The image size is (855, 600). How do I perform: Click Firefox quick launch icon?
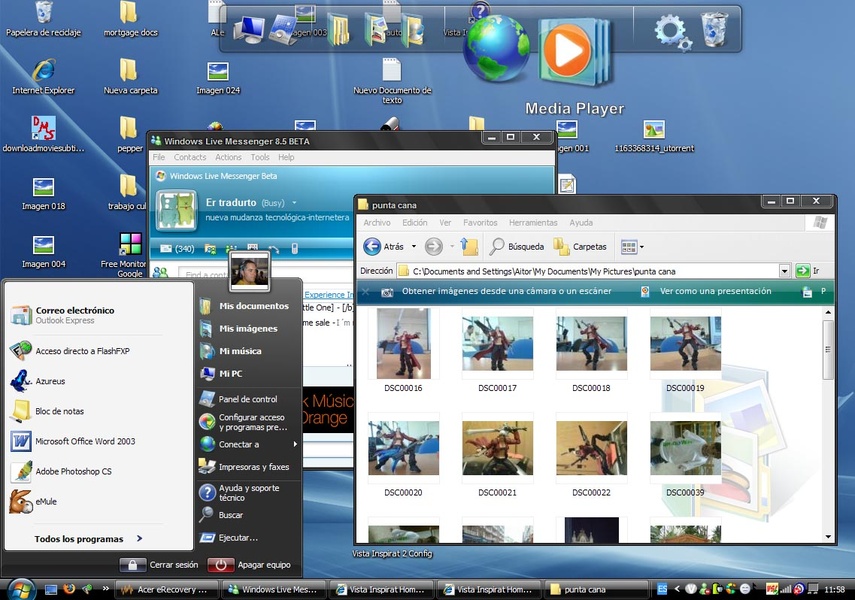[69, 589]
